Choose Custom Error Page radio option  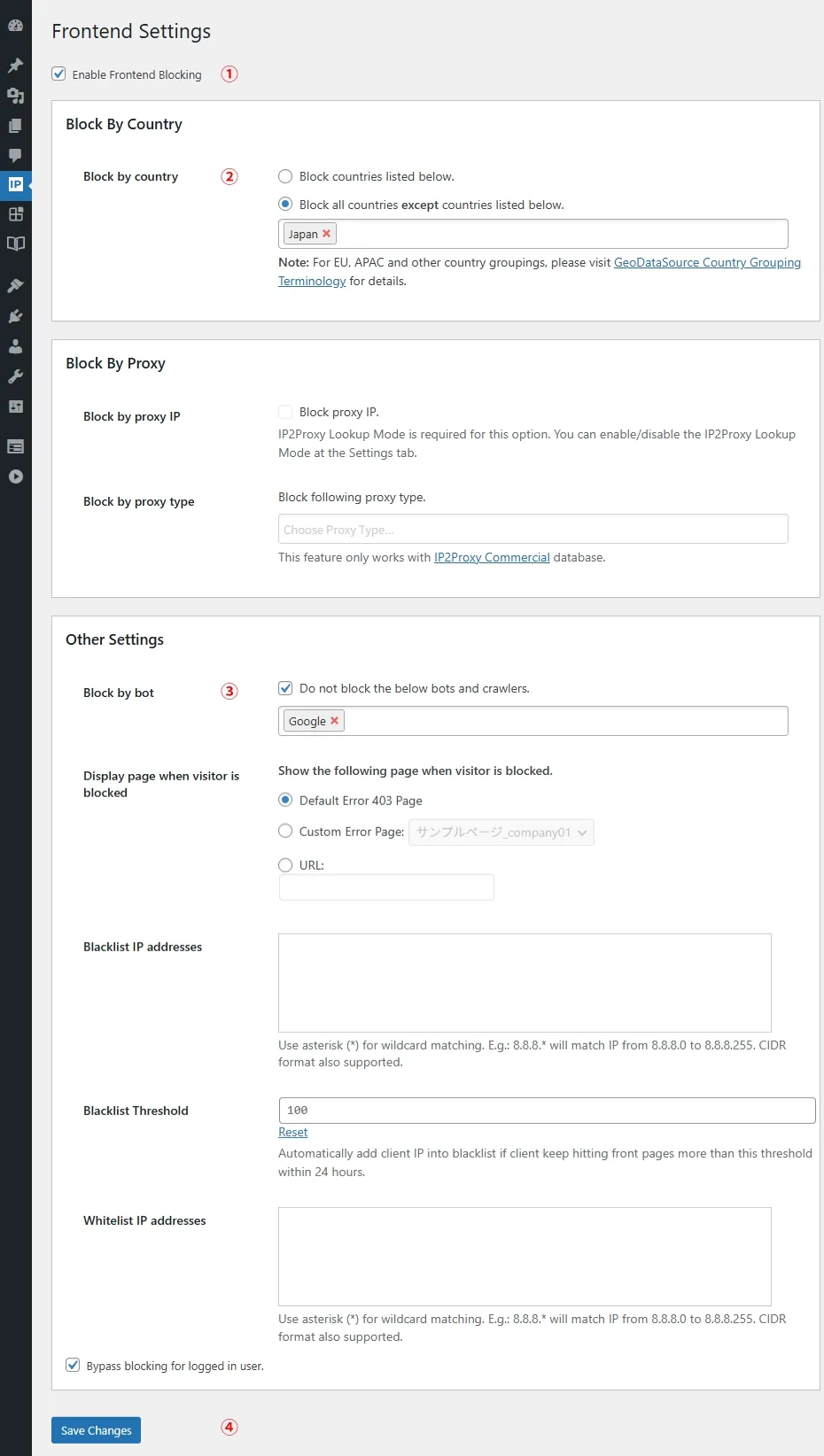coord(285,831)
